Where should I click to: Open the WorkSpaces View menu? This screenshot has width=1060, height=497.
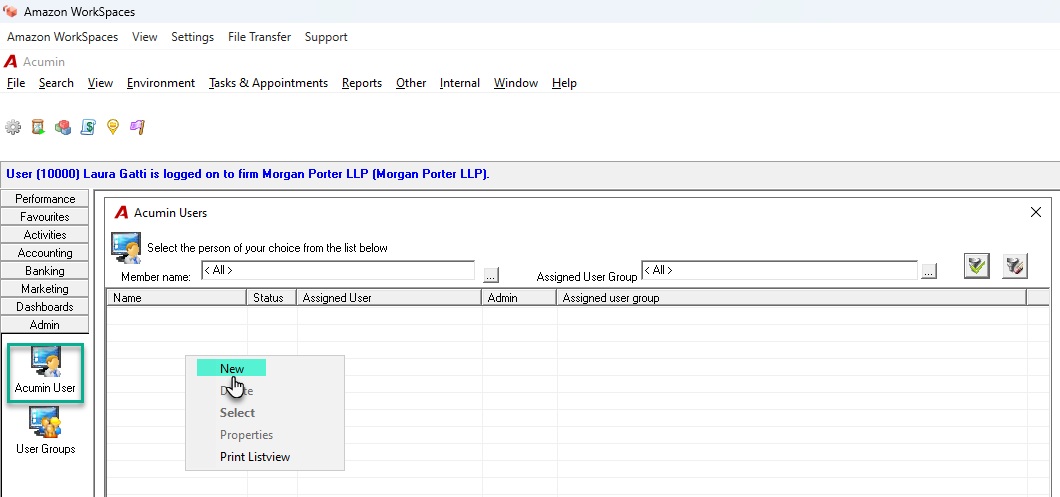pos(145,37)
